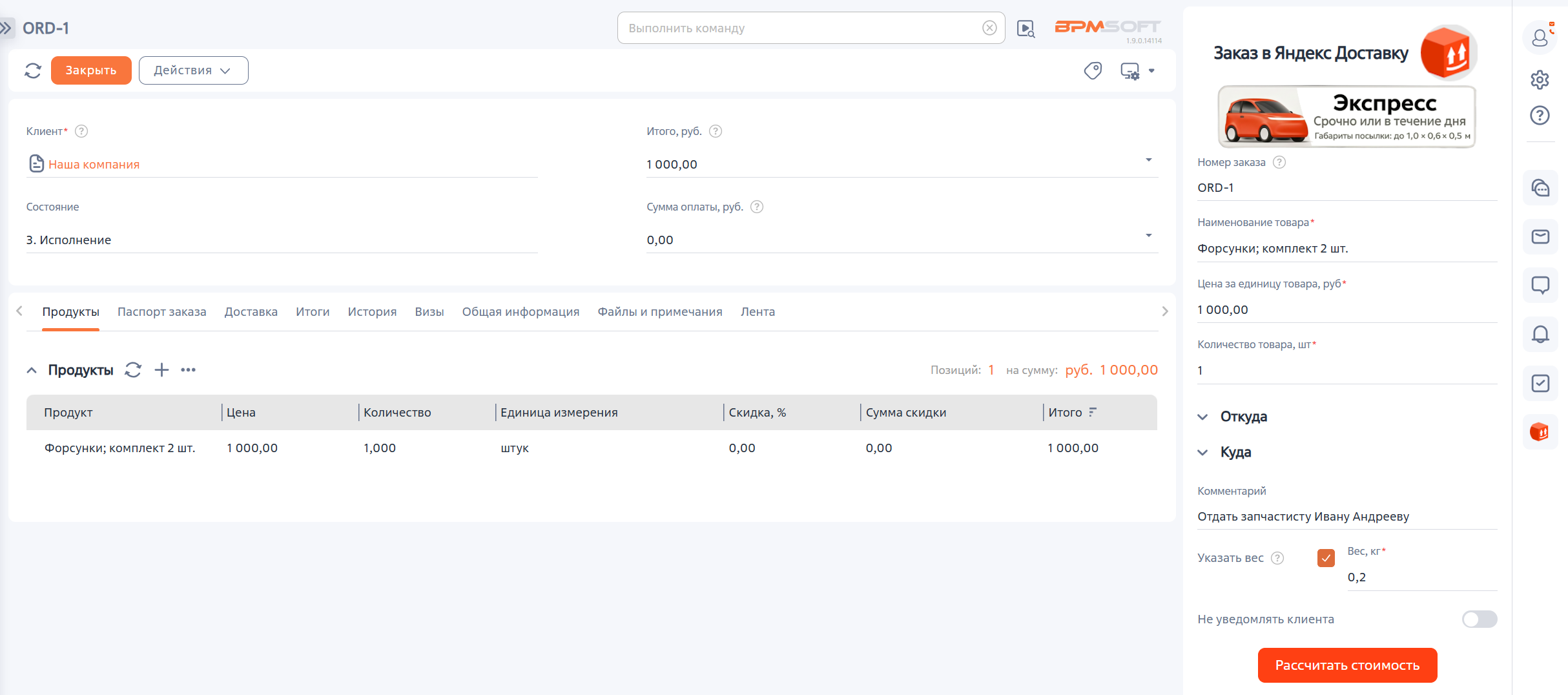Open the feed message icon in sidebar
Image resolution: width=1568 pixels, height=695 pixels.
pos(1541,285)
